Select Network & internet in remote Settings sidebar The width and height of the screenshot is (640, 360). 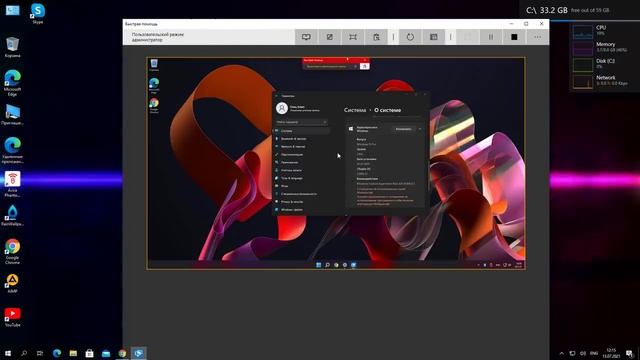click(x=301, y=147)
